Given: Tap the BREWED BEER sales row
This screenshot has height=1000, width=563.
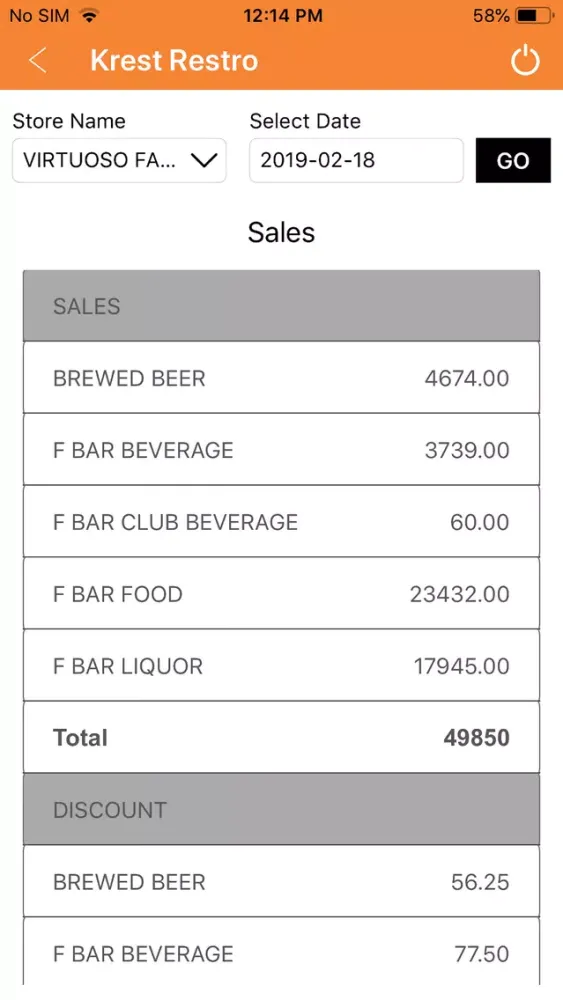Looking at the screenshot, I should tap(281, 378).
